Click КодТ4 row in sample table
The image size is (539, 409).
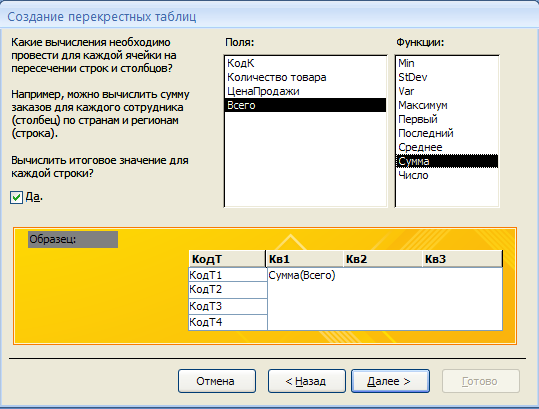tap(228, 322)
